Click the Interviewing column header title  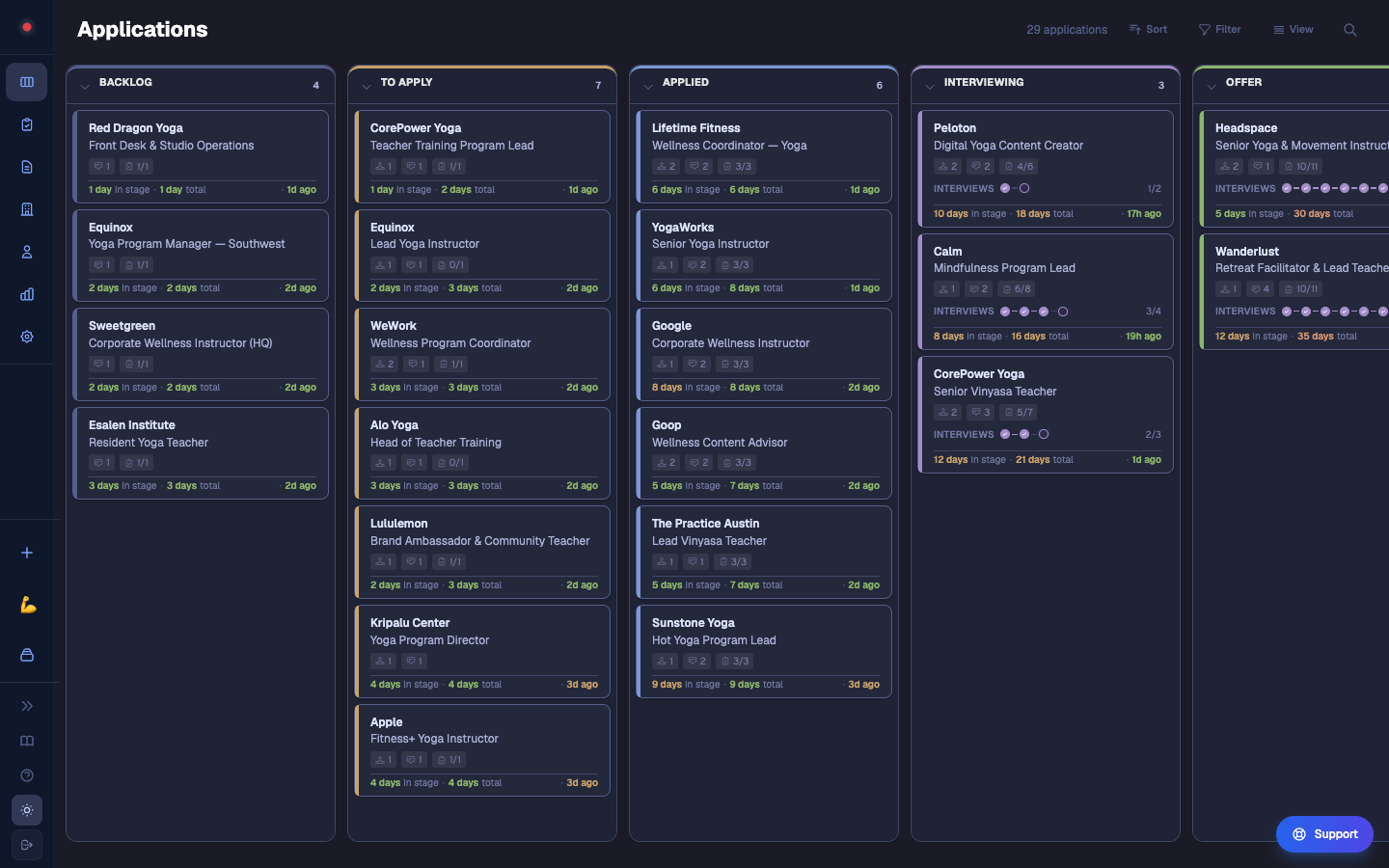984,82
